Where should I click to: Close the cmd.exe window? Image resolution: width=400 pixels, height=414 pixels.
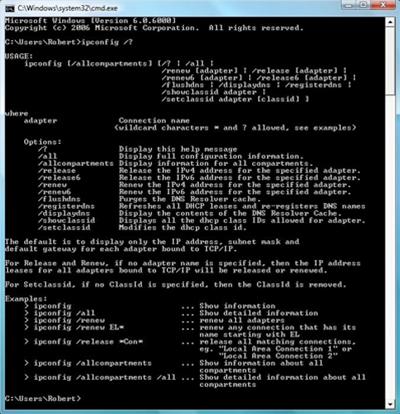tap(383, 5)
